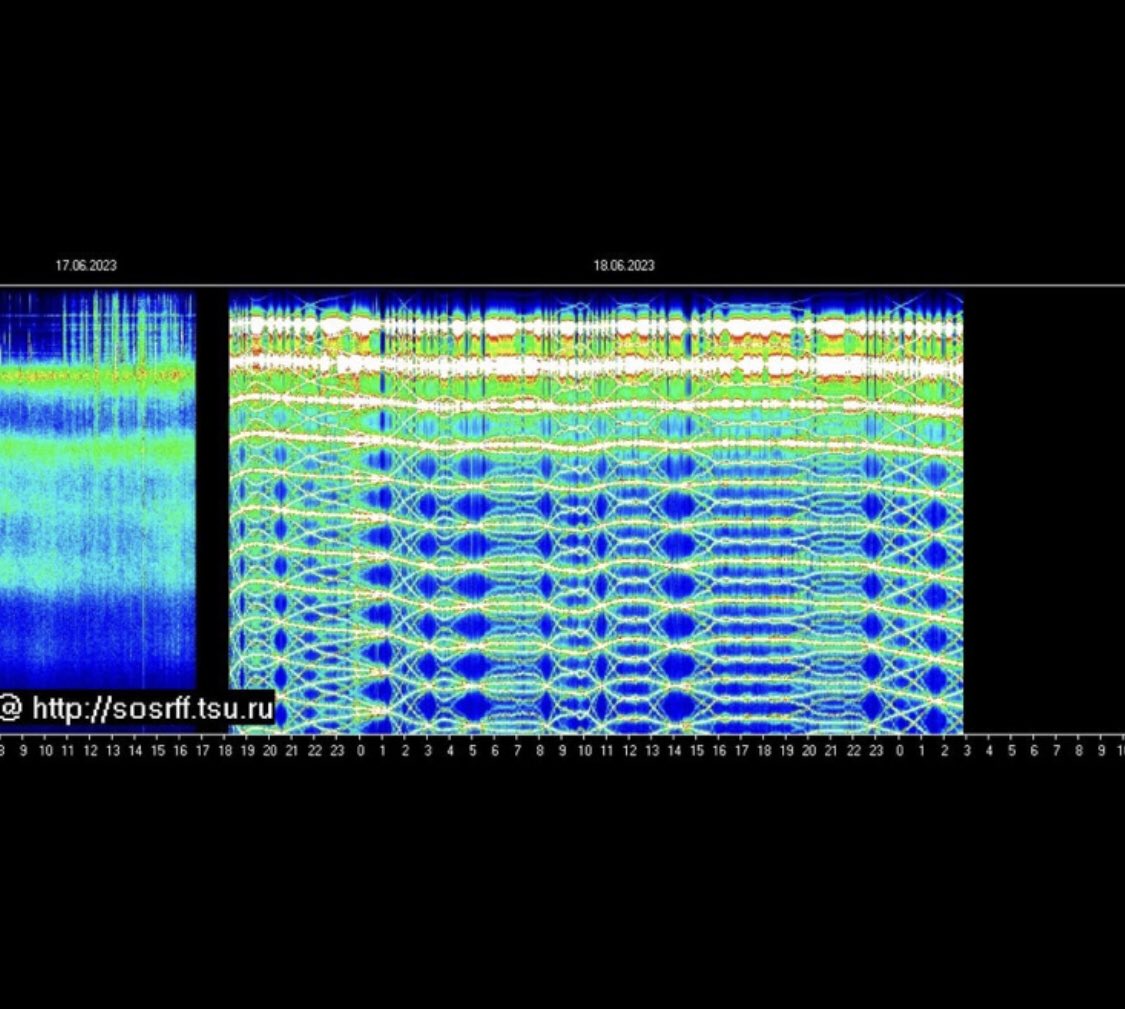Select the left spectrogram panel for 17.06.2023
This screenshot has height=1009, width=1125.
click(x=100, y=500)
